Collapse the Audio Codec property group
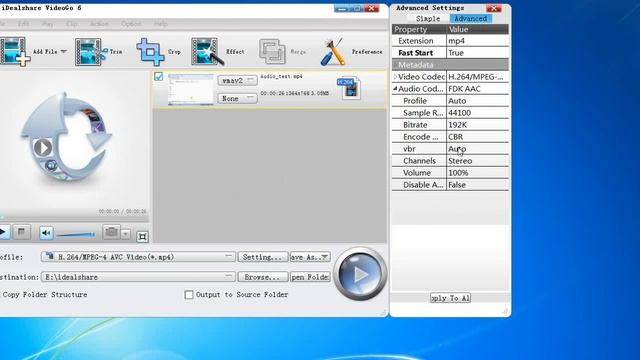Viewport: 640px width, 360px height. tap(395, 89)
